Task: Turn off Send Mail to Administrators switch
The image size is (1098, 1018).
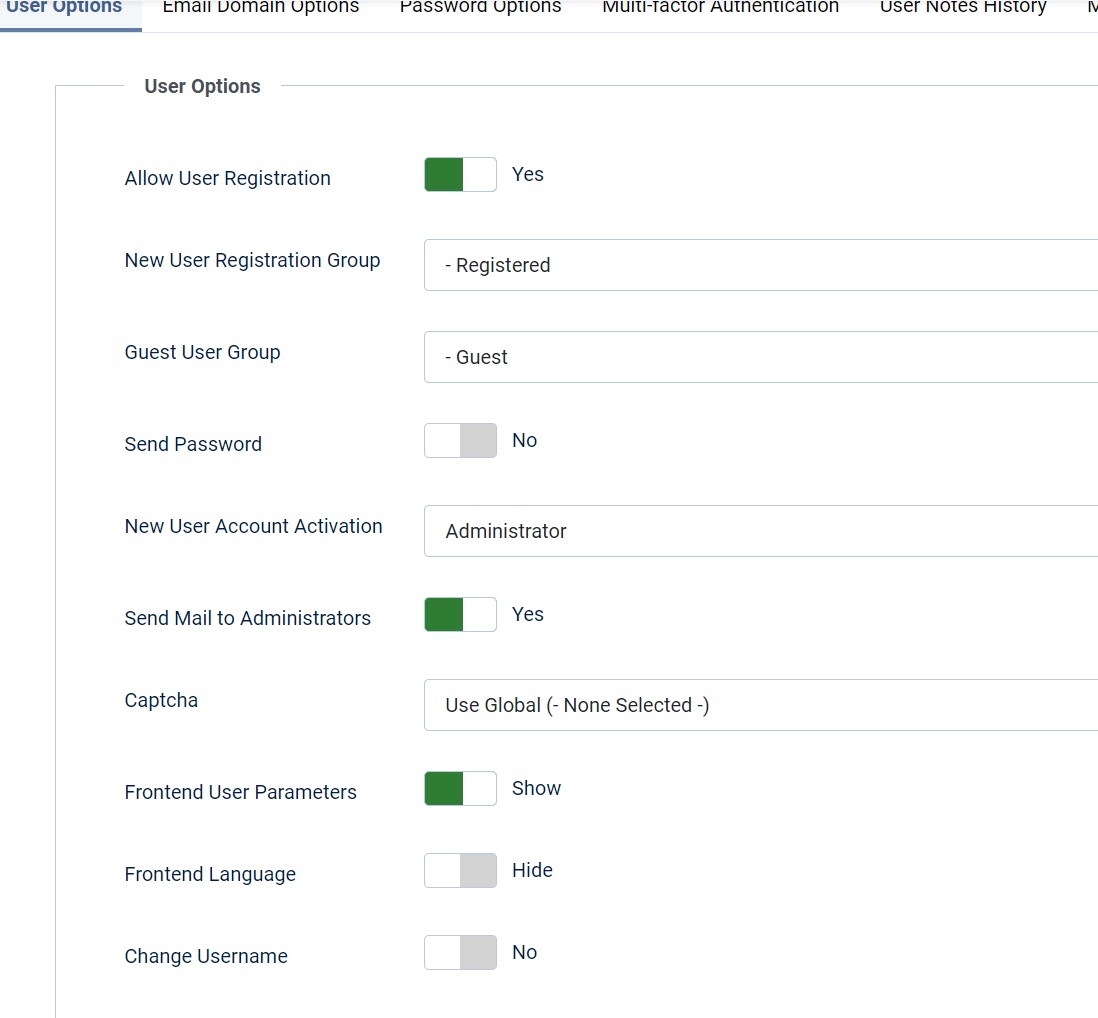Action: point(460,615)
